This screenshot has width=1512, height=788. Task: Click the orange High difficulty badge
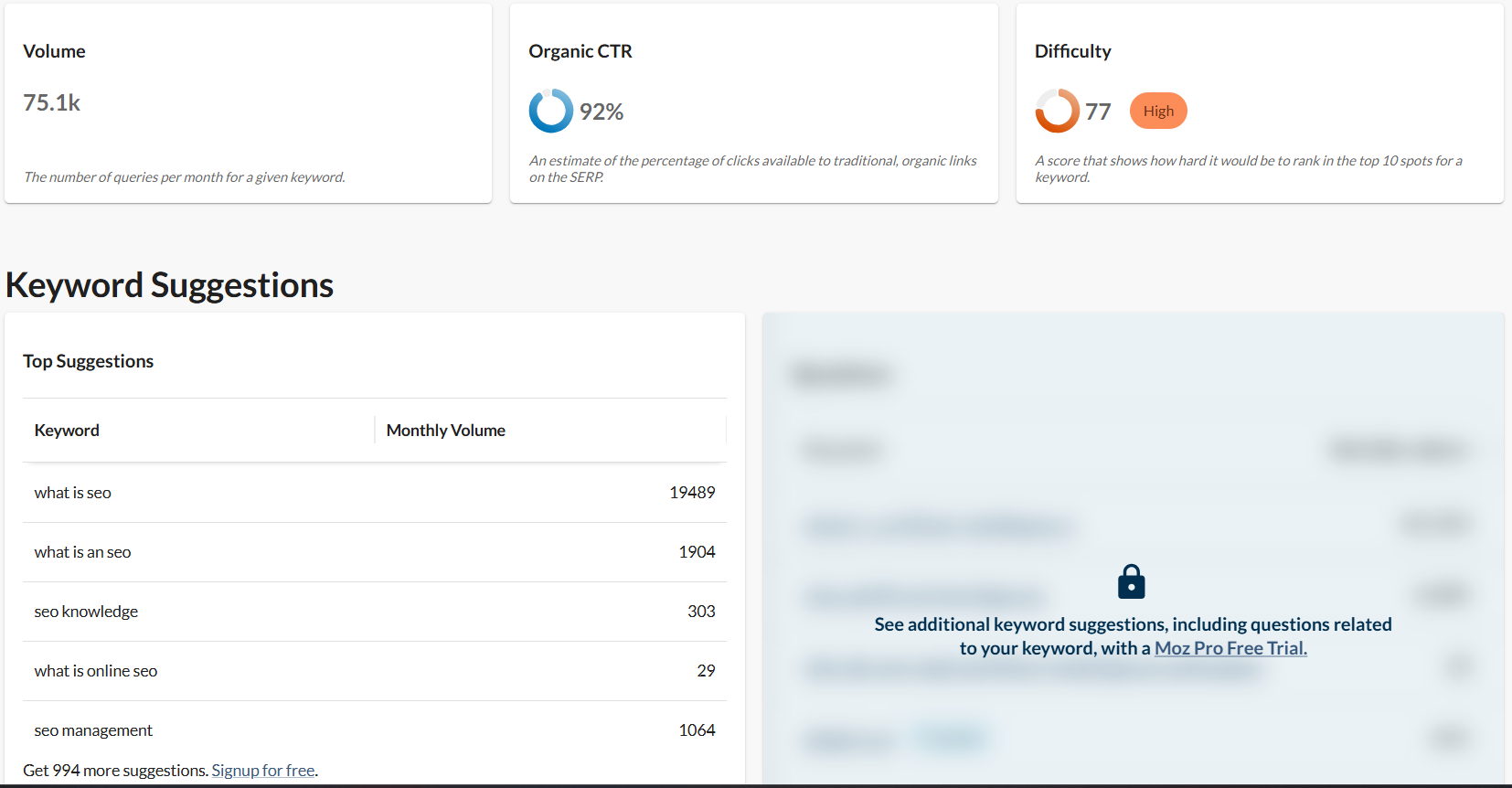point(1158,112)
